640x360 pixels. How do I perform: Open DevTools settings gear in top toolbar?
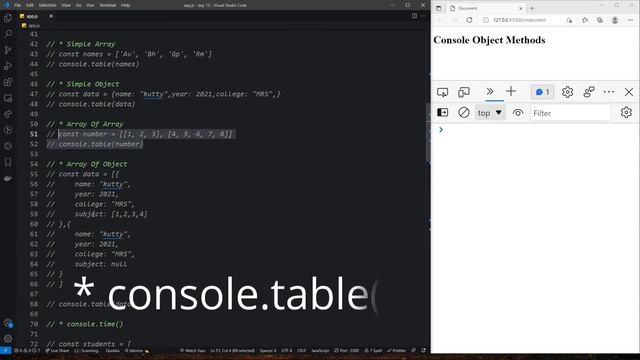[x=567, y=92]
